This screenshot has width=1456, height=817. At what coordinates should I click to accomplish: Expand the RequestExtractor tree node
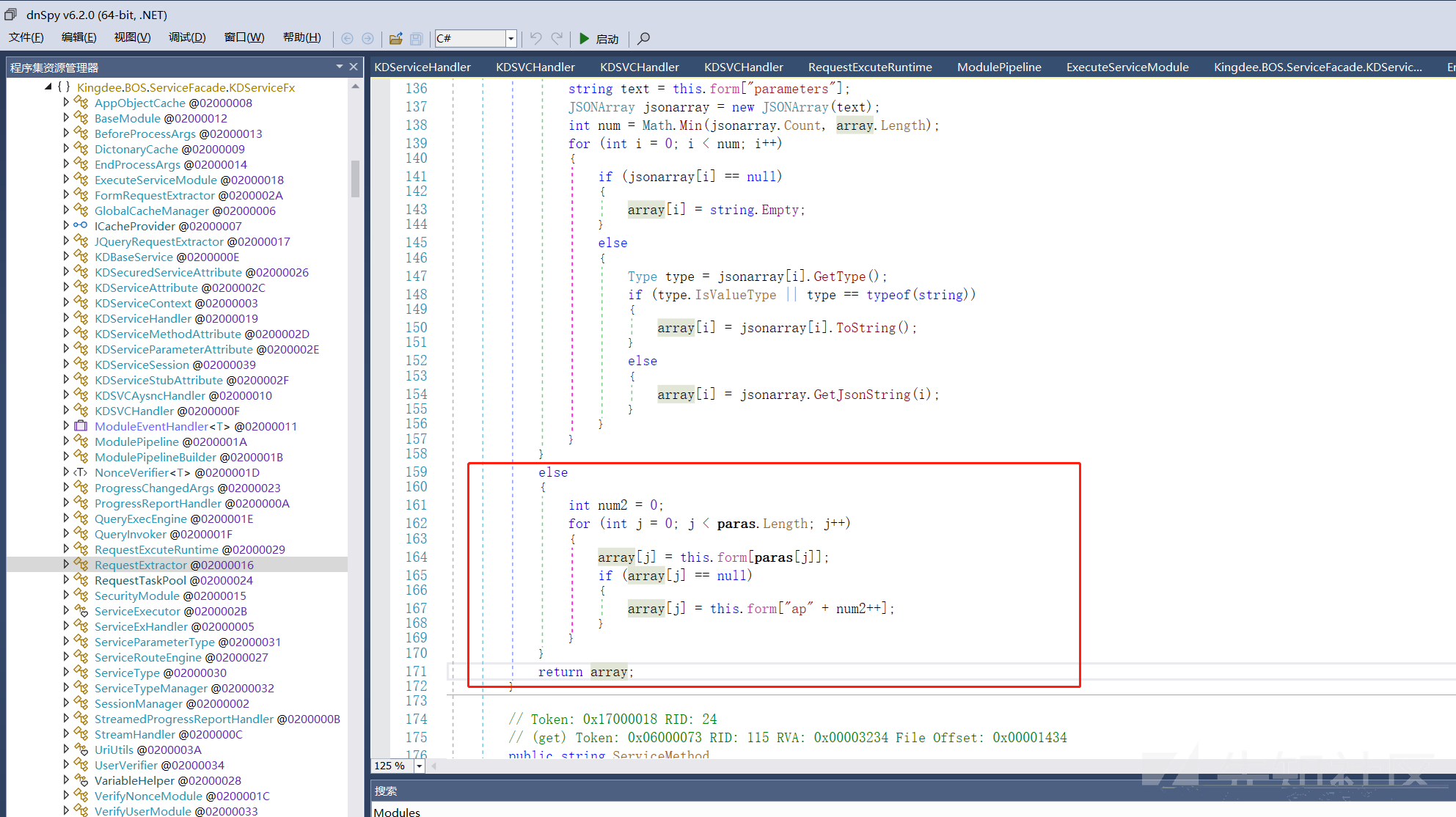tap(66, 565)
